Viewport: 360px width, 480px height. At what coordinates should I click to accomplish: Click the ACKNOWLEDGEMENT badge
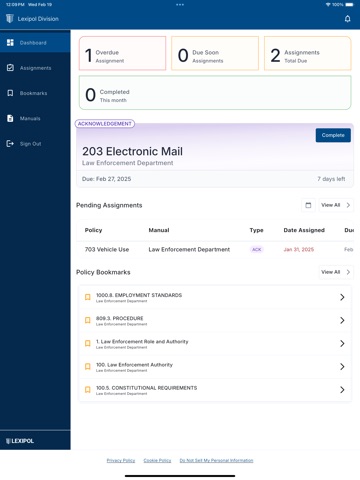click(105, 124)
